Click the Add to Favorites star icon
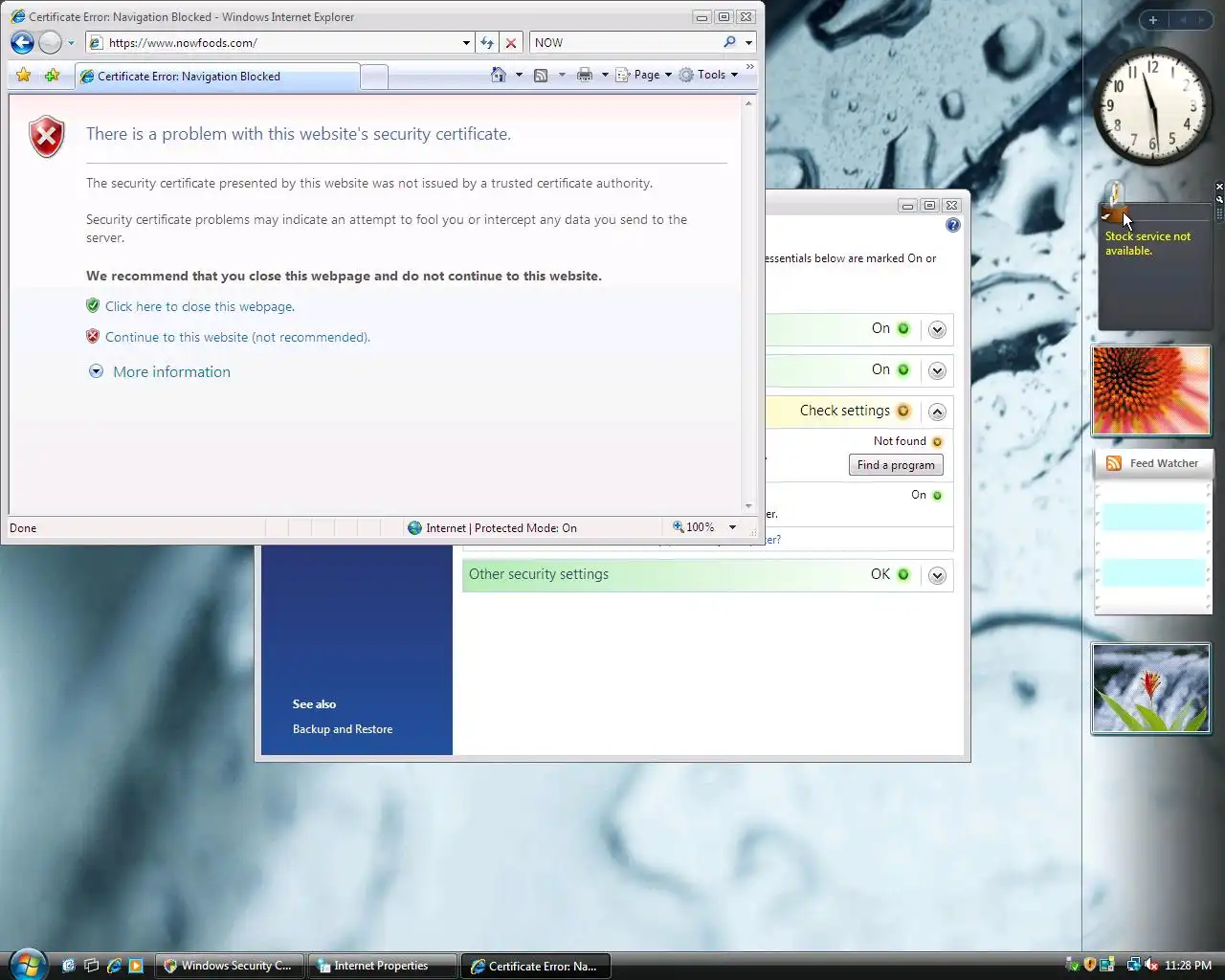Screen dimensions: 1225x980 [53, 75]
